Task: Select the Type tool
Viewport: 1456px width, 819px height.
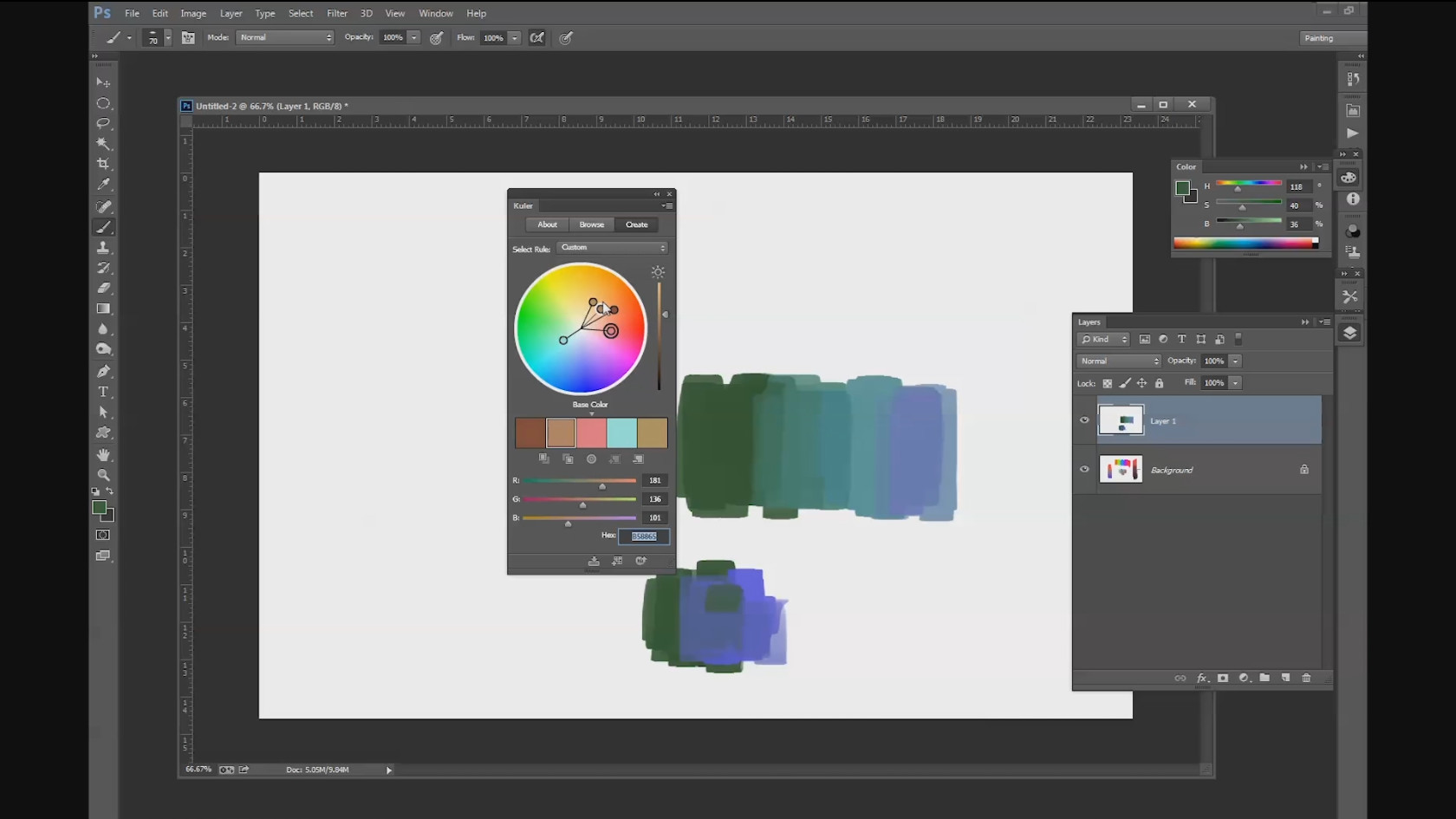Action: click(x=103, y=392)
